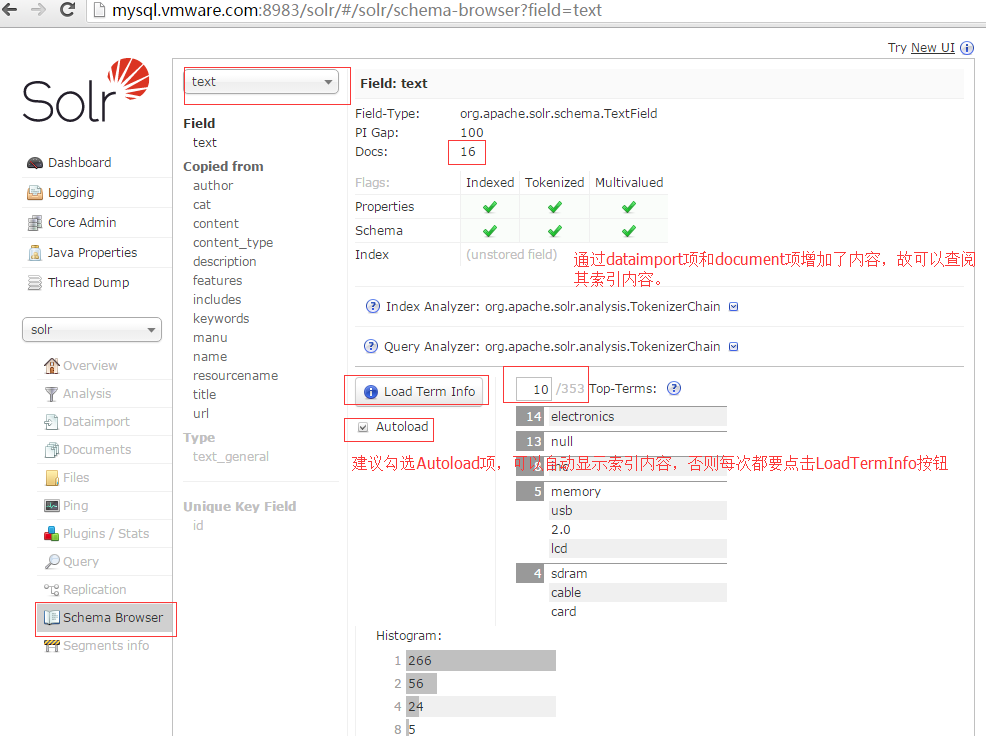Open the text_general type link

[x=231, y=457]
